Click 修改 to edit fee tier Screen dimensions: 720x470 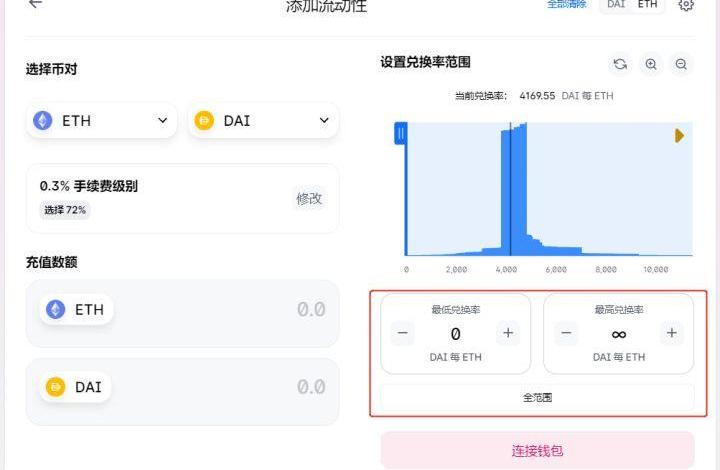[x=309, y=198]
